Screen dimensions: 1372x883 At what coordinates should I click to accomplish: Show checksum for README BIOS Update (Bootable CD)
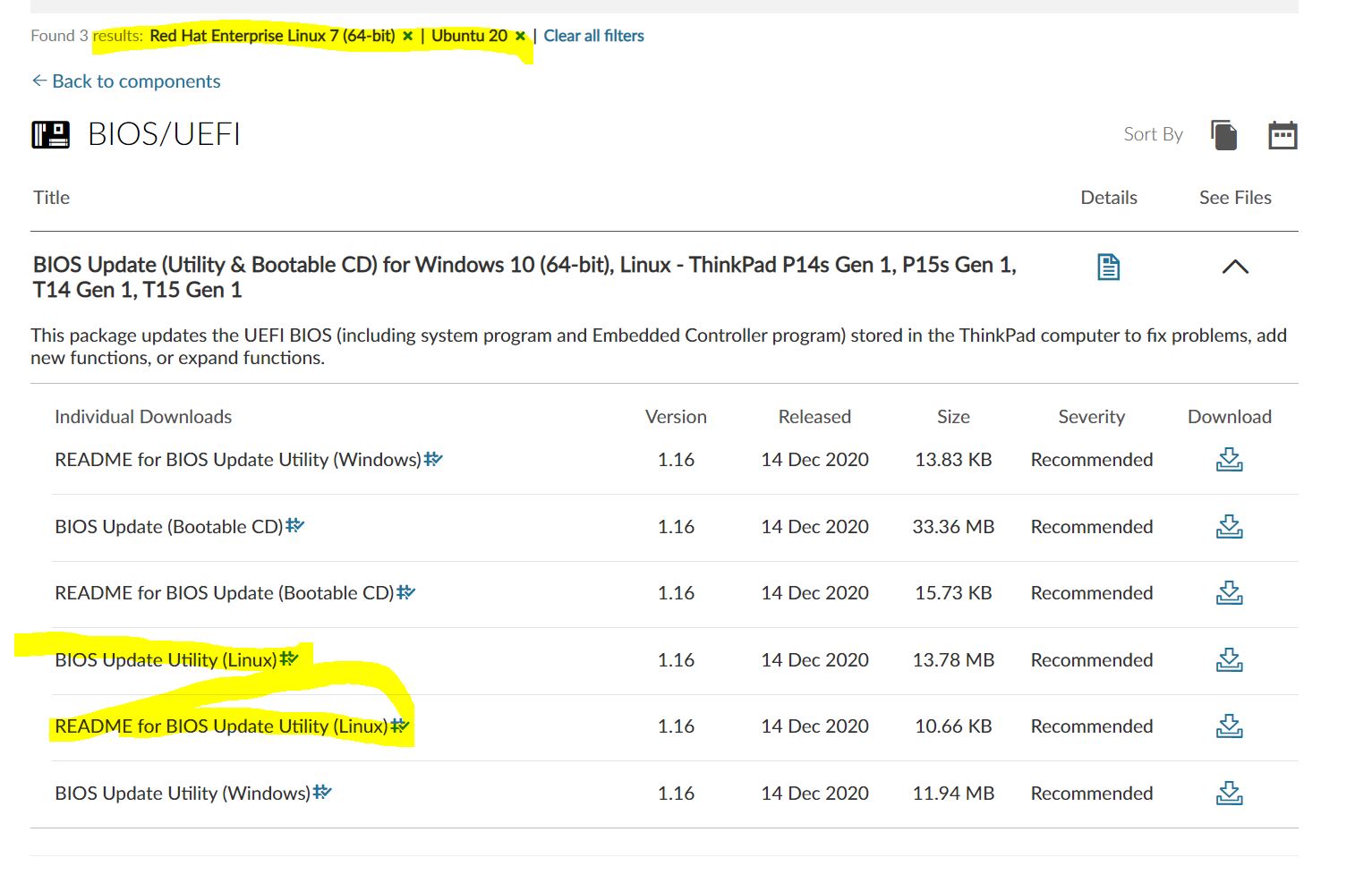[405, 591]
